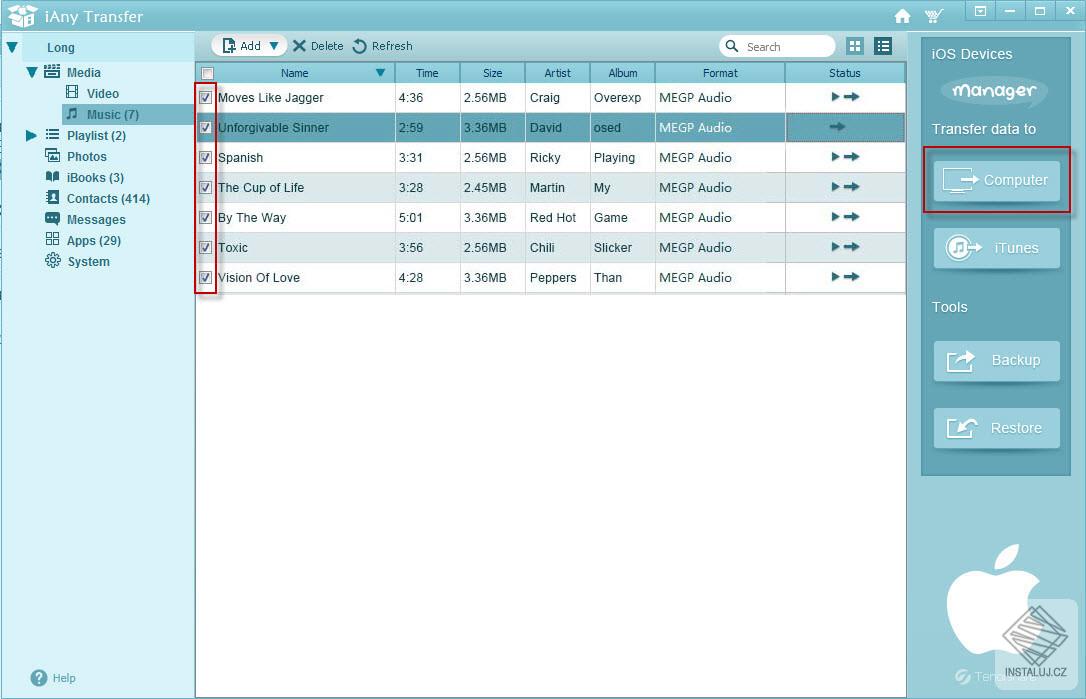Image resolution: width=1086 pixels, height=699 pixels.
Task: Open Messages in the sidebar
Action: (x=85, y=220)
